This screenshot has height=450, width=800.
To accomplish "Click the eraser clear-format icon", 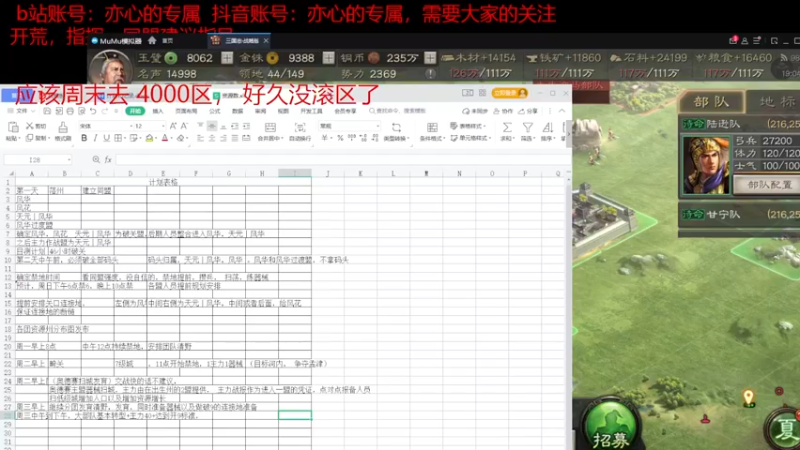I will (x=181, y=138).
